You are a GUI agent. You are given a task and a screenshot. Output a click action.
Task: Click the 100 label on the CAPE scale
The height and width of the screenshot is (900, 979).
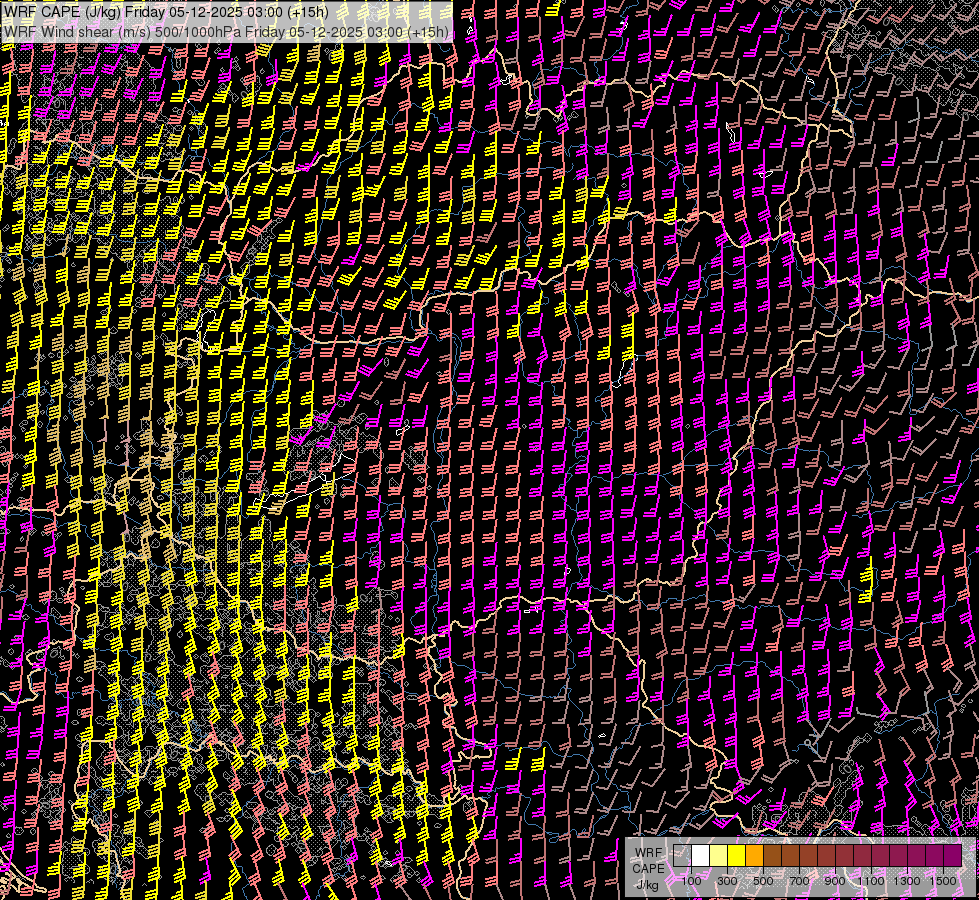(692, 881)
